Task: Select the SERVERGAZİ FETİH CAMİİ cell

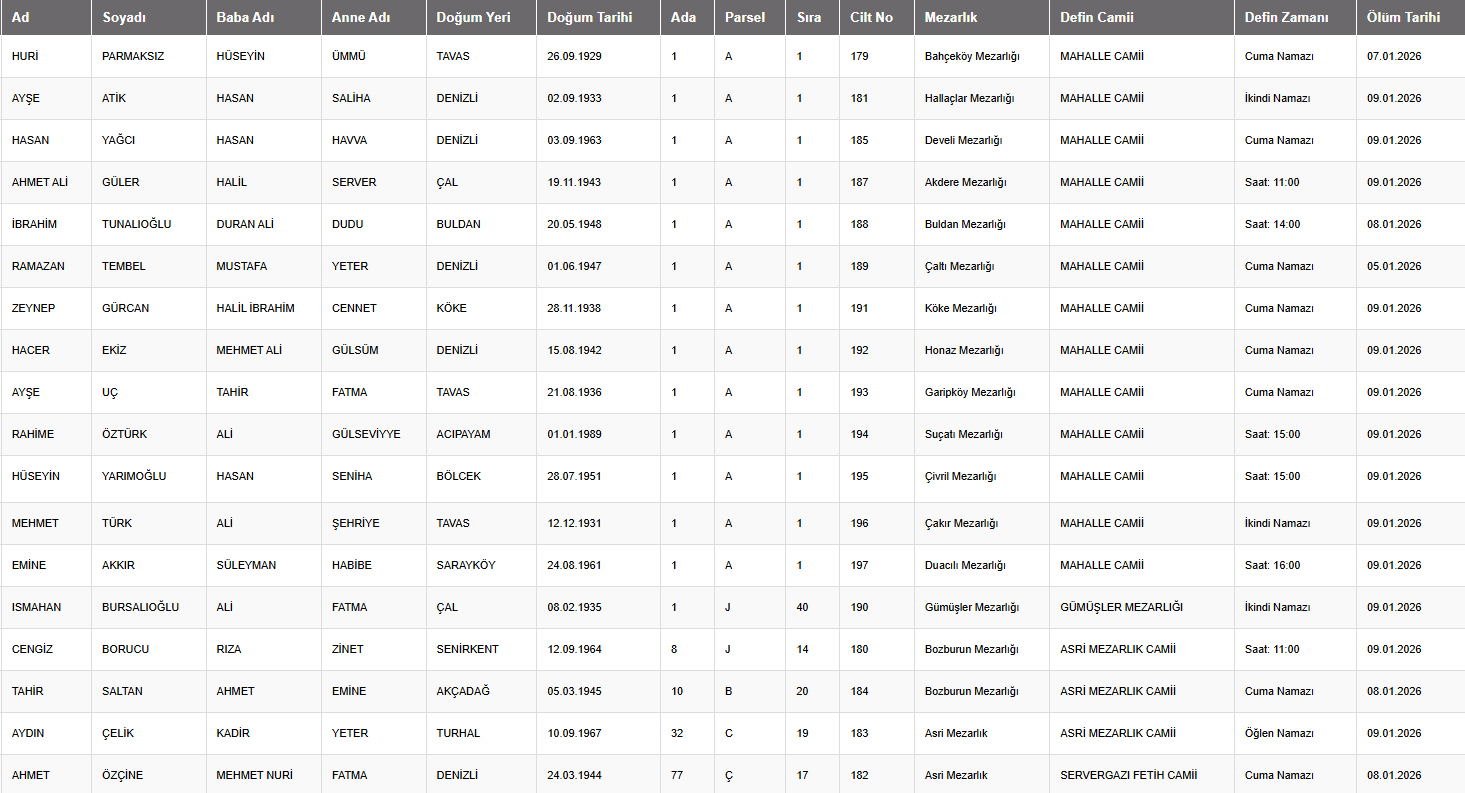Action: [1128, 775]
